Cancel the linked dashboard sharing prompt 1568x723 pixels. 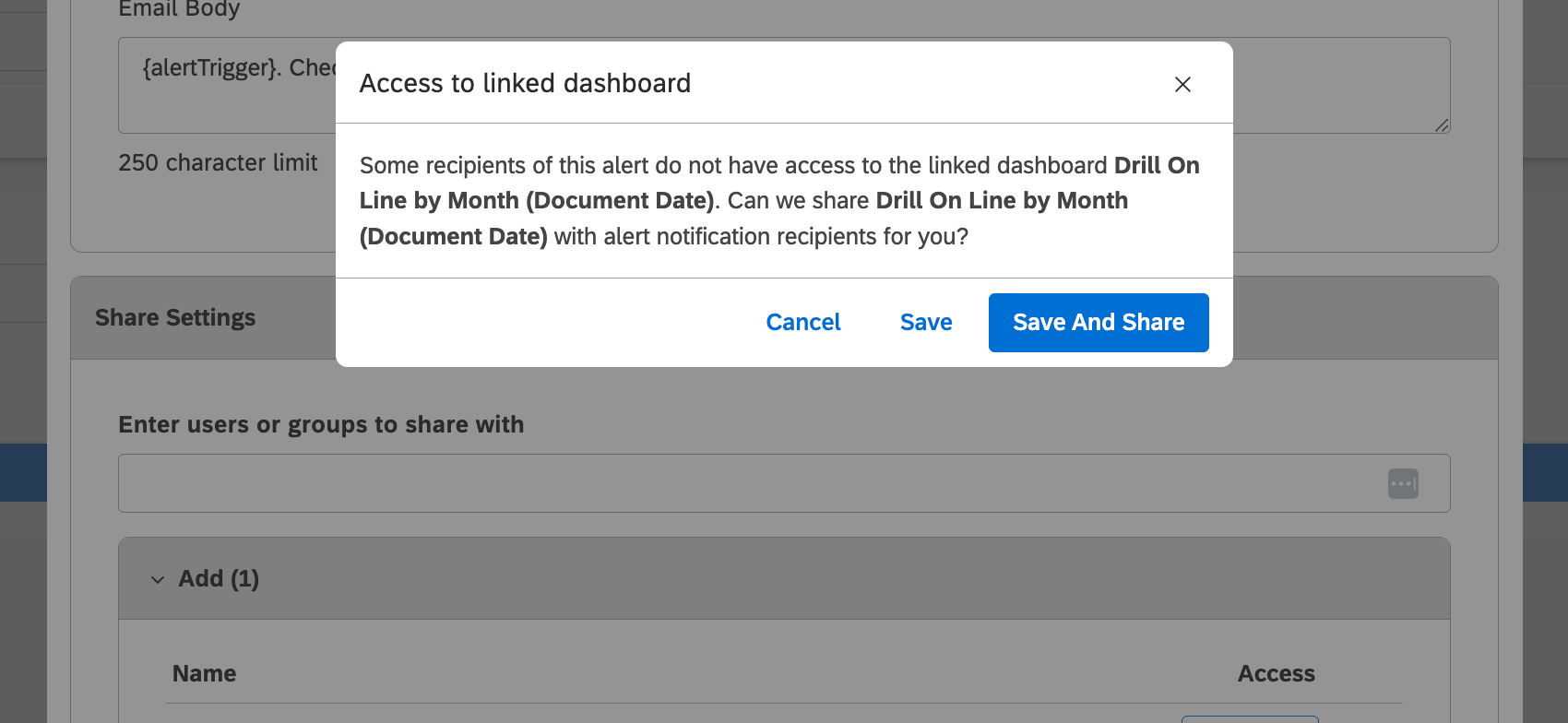click(802, 322)
